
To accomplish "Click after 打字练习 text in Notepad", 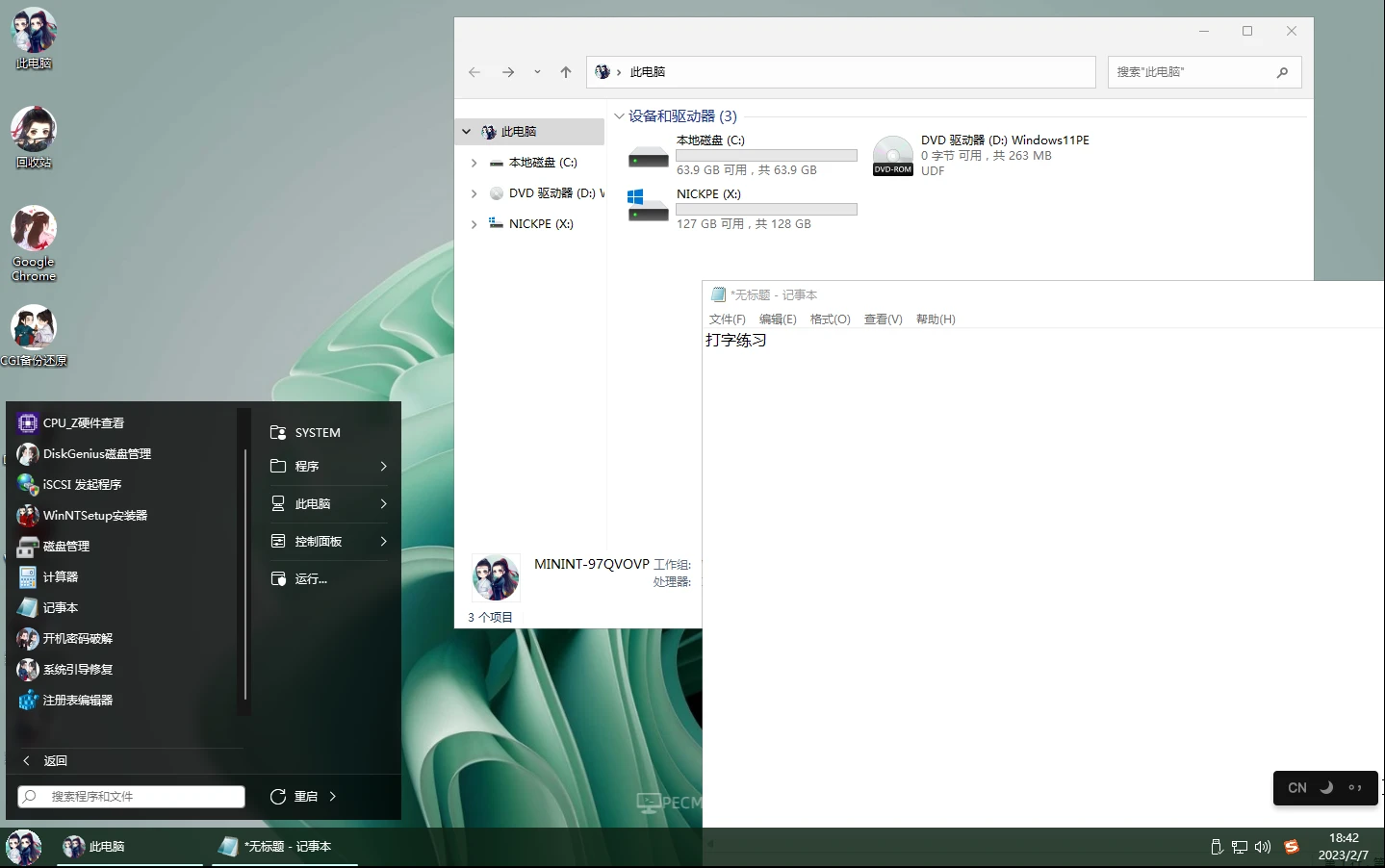I will (770, 341).
